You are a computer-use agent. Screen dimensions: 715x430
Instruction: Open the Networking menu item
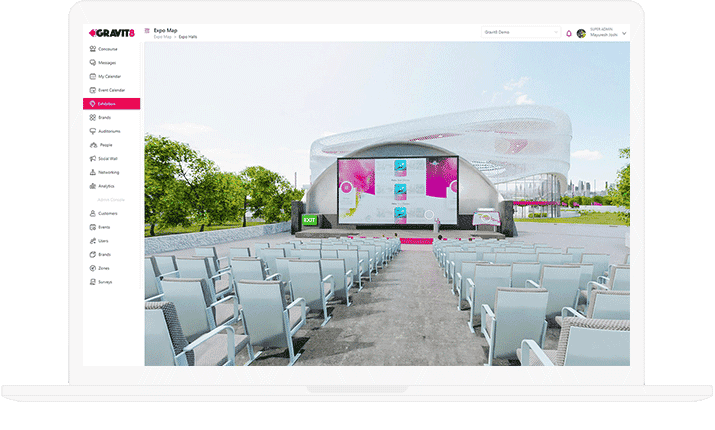(109, 172)
